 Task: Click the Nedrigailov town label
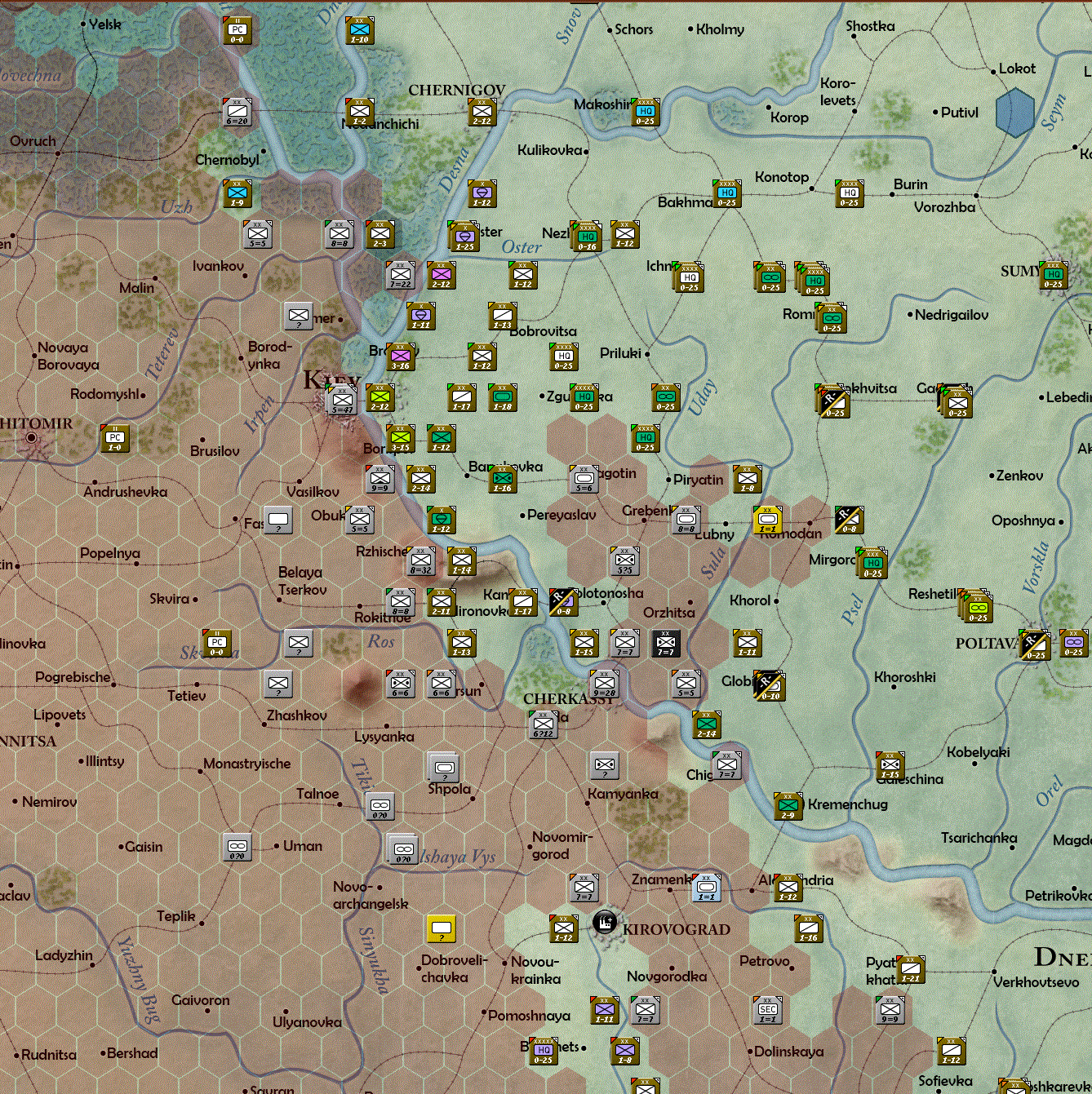(x=952, y=315)
